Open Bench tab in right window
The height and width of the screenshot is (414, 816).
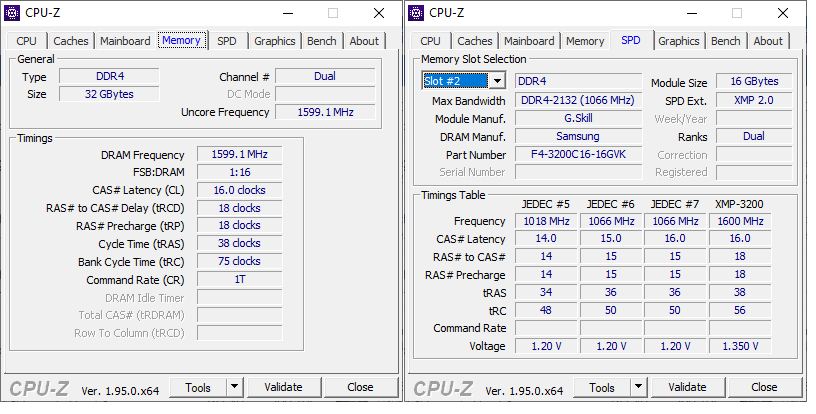(x=725, y=41)
